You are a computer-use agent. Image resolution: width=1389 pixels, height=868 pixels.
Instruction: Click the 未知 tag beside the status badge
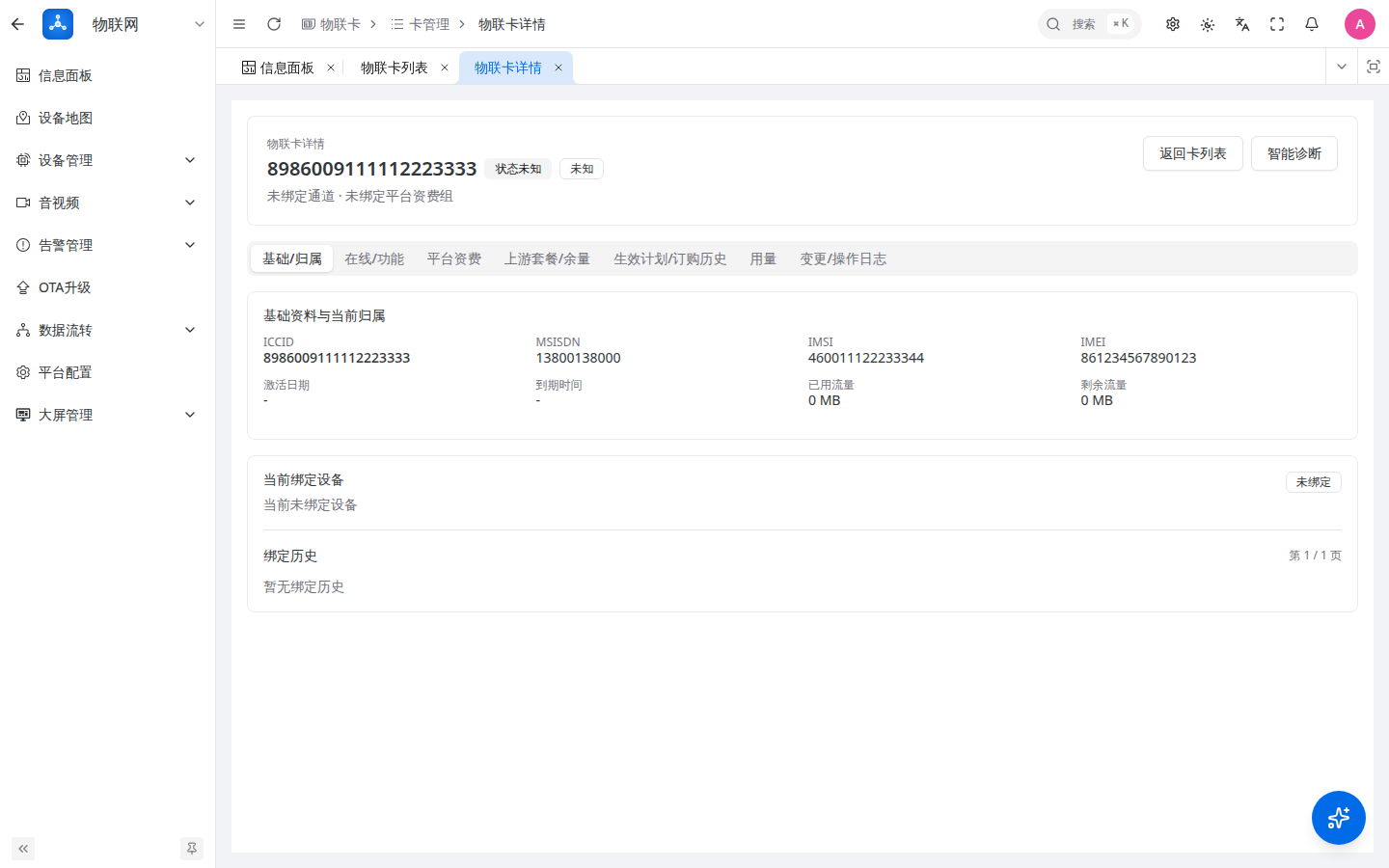(x=582, y=169)
